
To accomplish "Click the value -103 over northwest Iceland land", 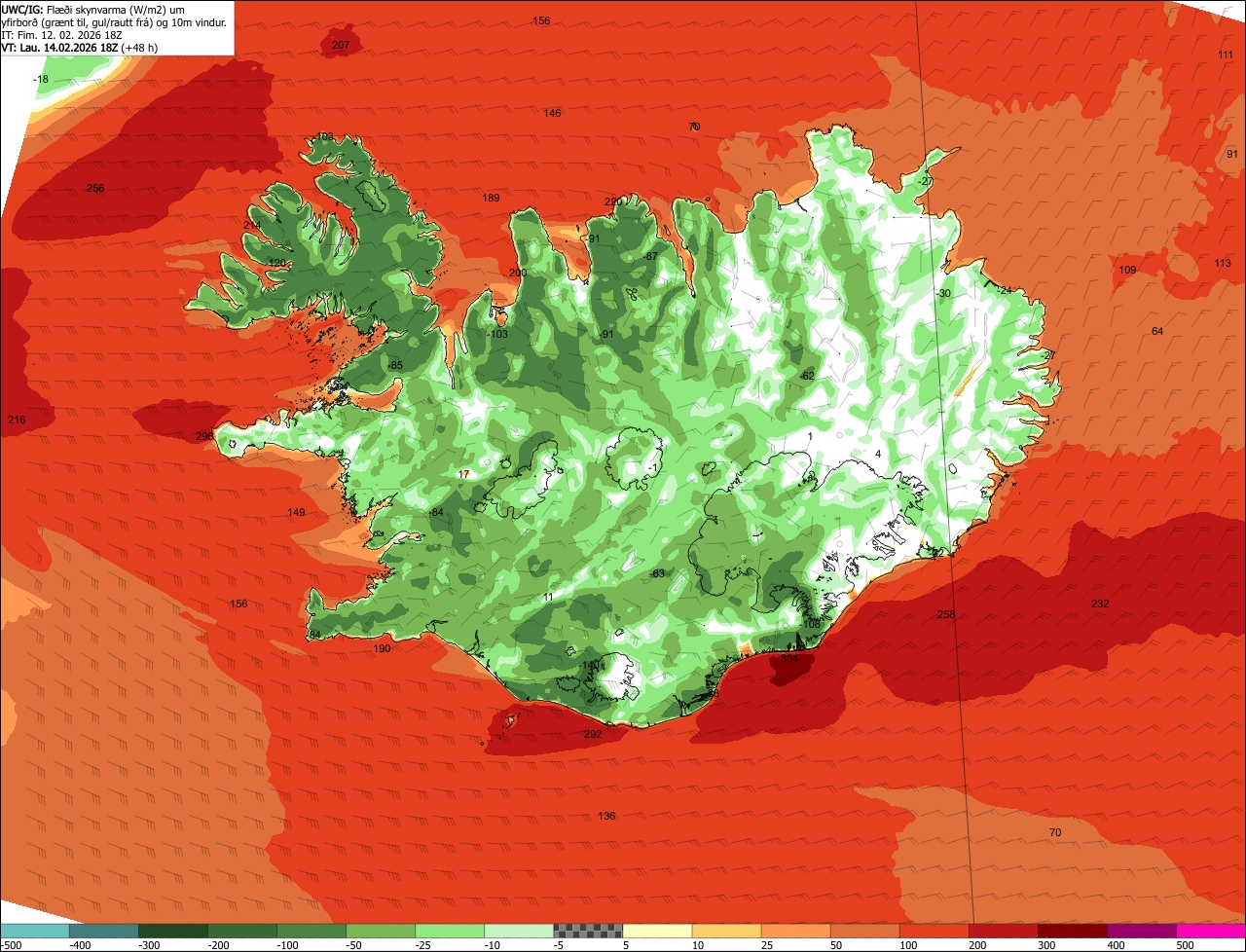I will coord(497,334).
